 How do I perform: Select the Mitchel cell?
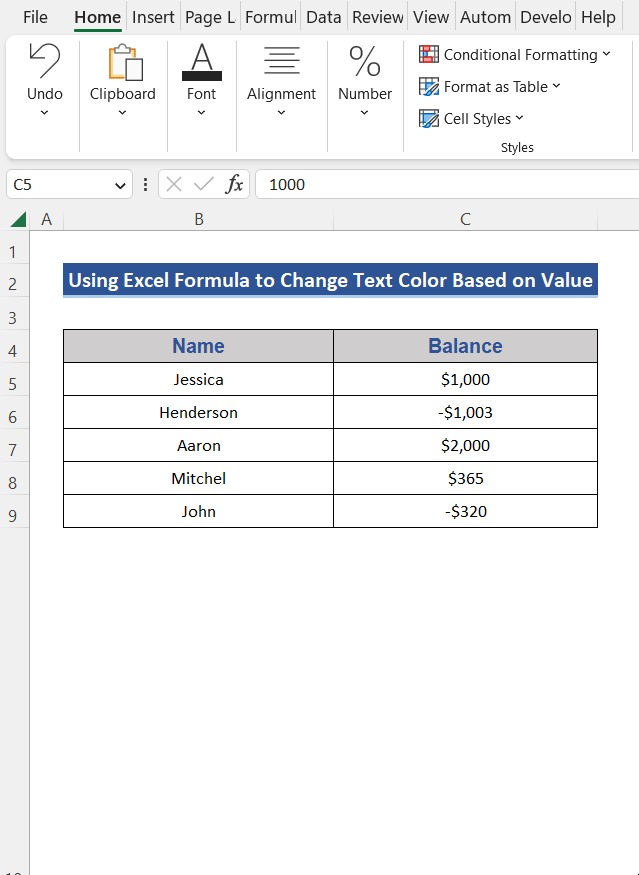(199, 478)
